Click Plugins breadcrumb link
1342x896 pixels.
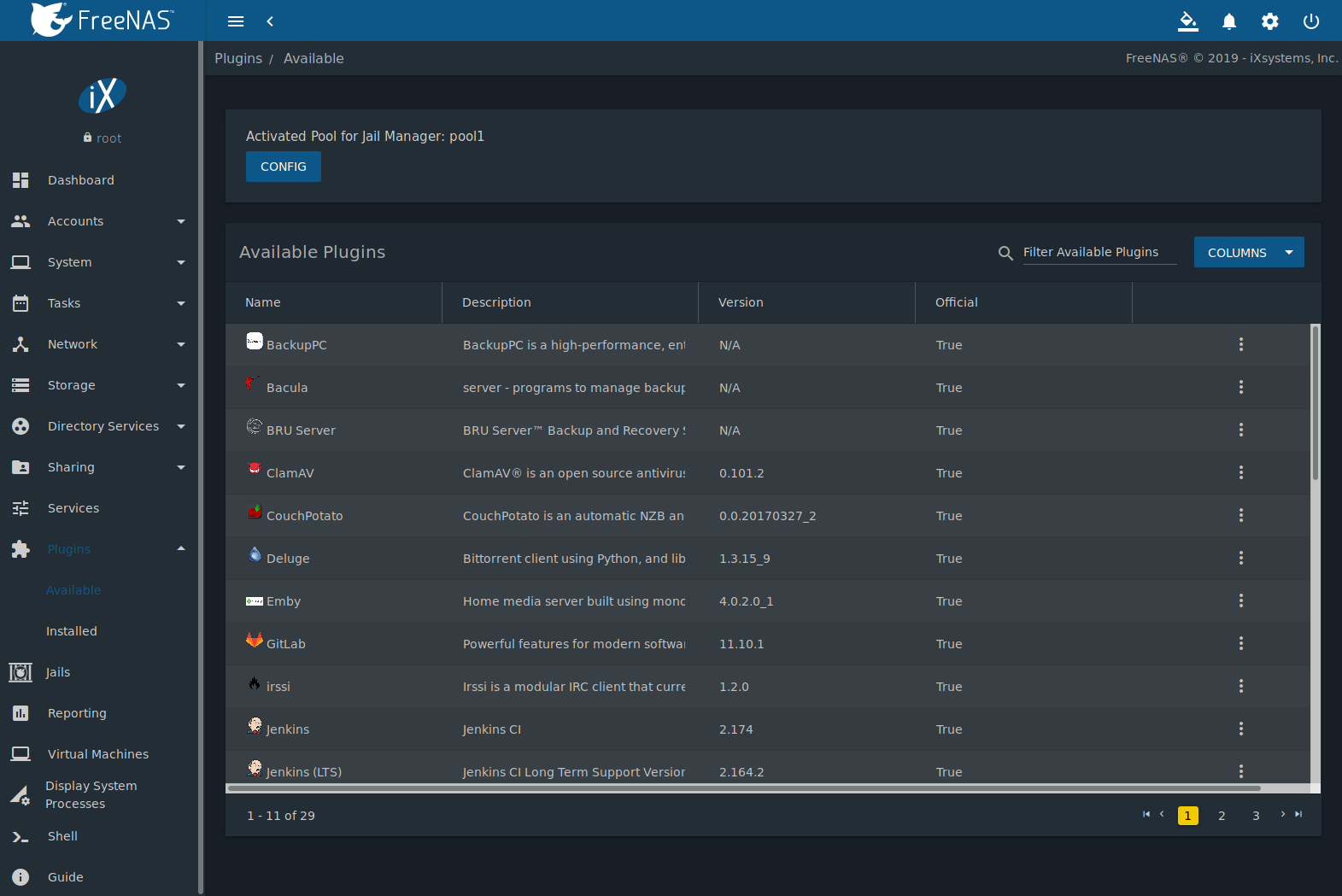(238, 58)
